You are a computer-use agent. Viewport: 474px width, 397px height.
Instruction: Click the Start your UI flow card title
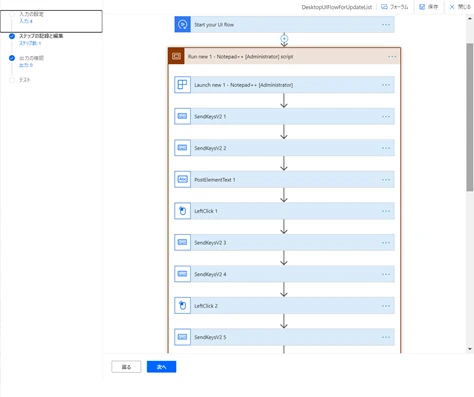(214, 25)
